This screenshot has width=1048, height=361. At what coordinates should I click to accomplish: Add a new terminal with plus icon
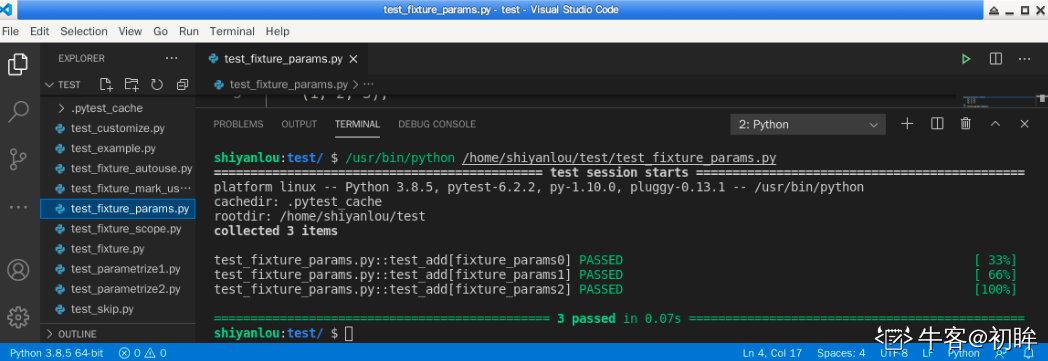click(x=907, y=124)
